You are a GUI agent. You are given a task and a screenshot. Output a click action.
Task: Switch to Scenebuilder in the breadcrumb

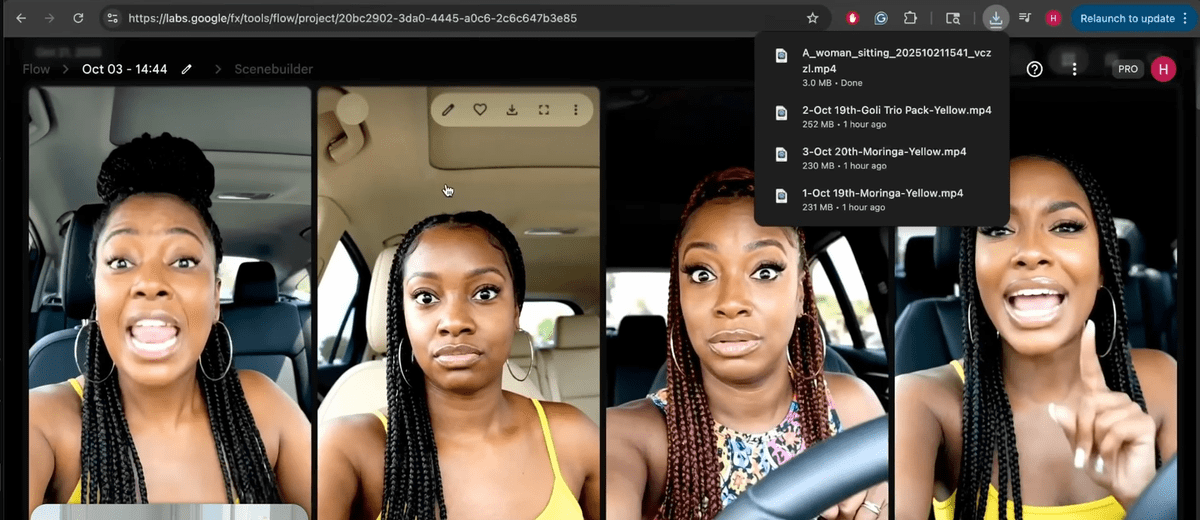(273, 69)
